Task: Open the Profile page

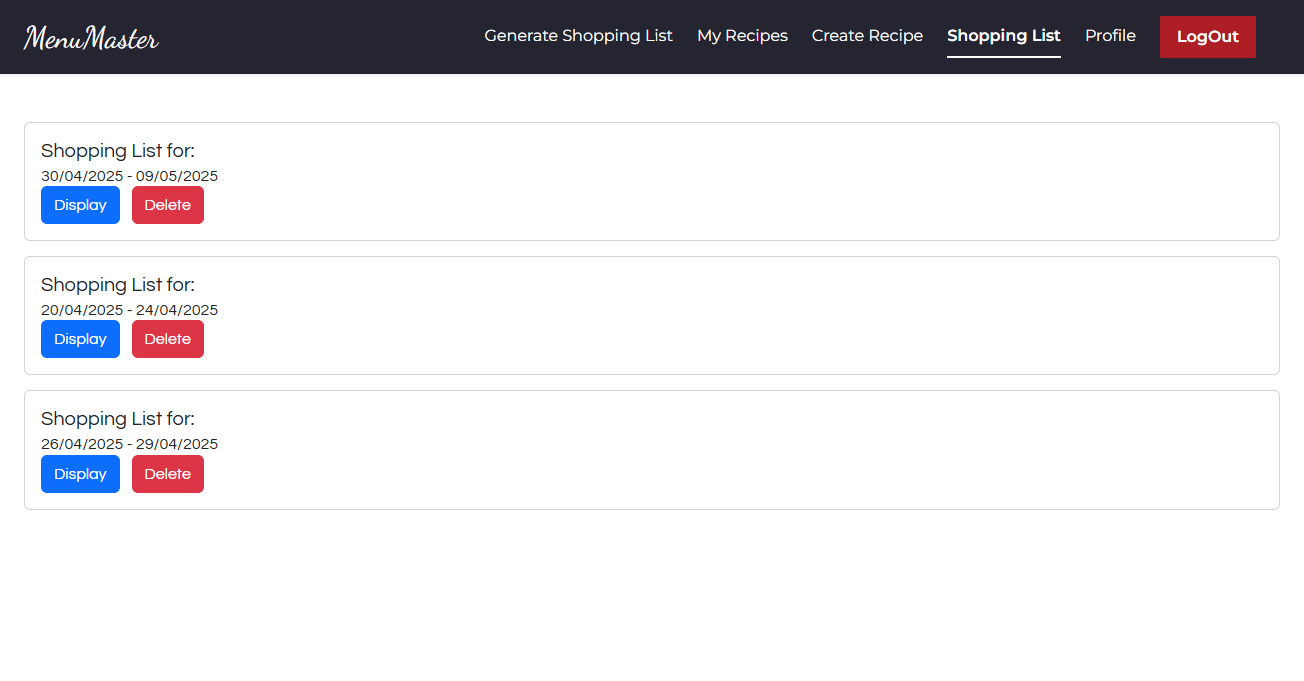Action: coord(1110,36)
